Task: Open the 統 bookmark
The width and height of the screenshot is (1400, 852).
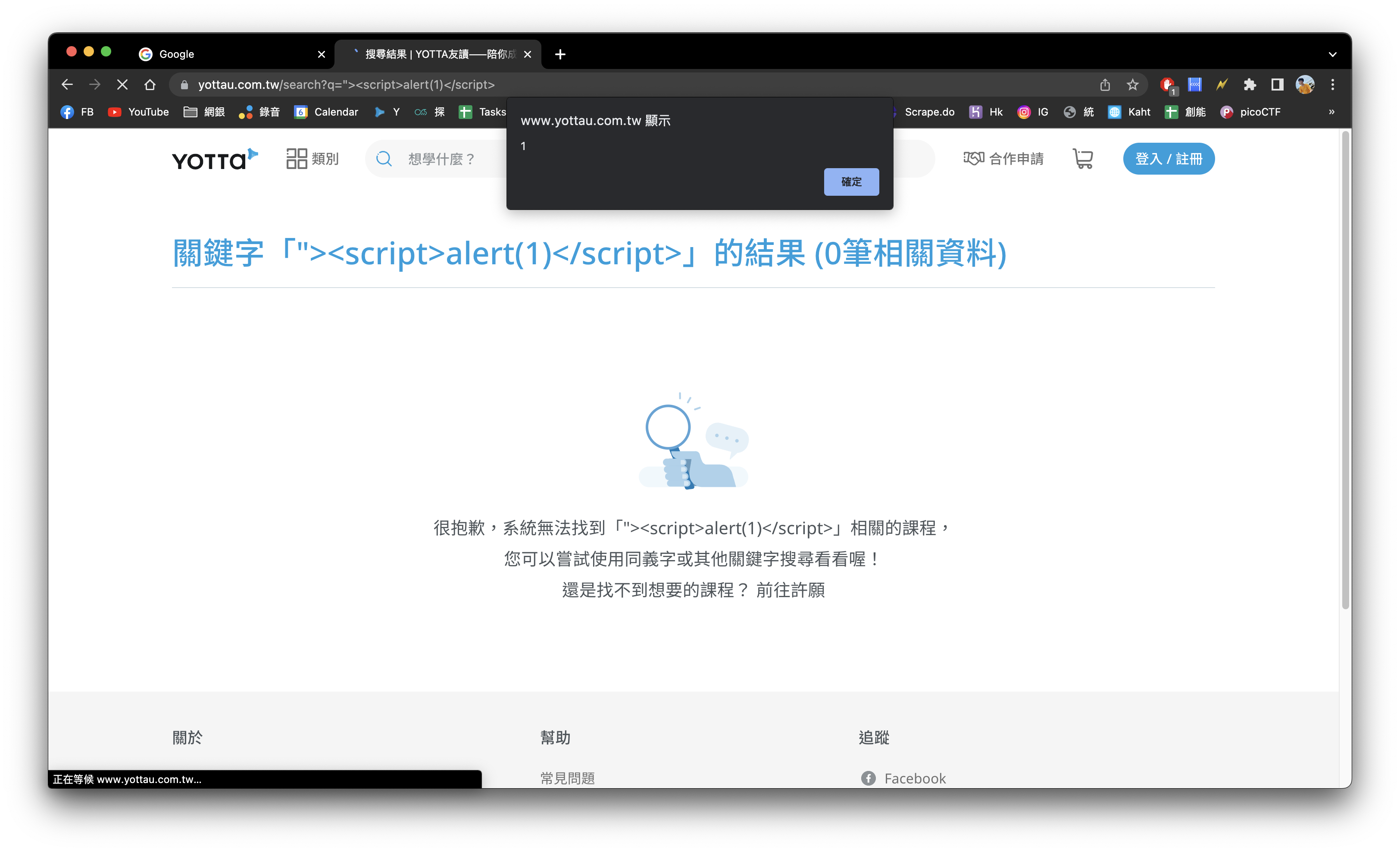Action: click(x=1079, y=112)
